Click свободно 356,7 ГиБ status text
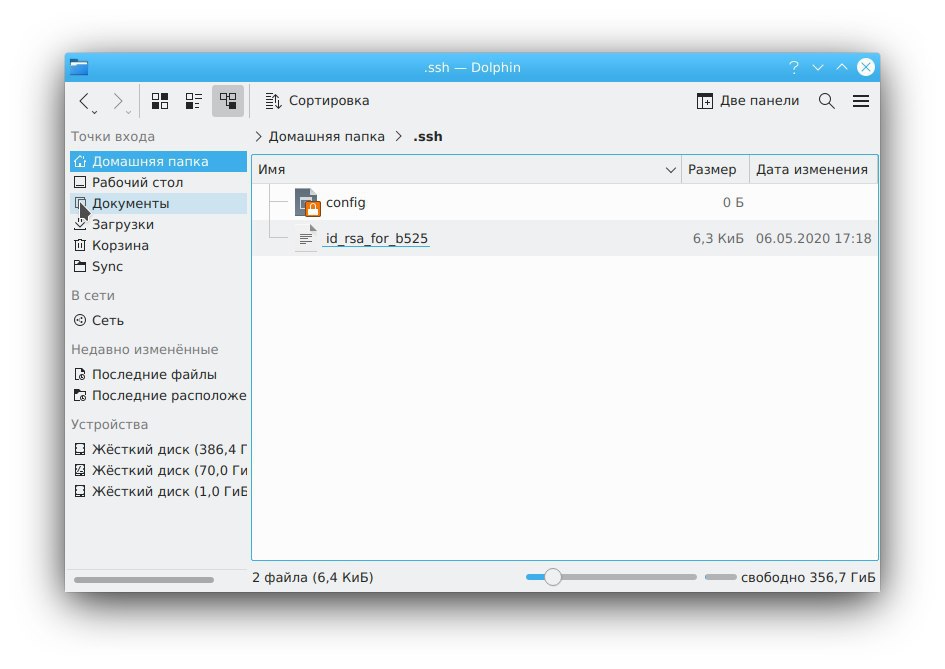This screenshot has width=945, height=669. coord(808,577)
